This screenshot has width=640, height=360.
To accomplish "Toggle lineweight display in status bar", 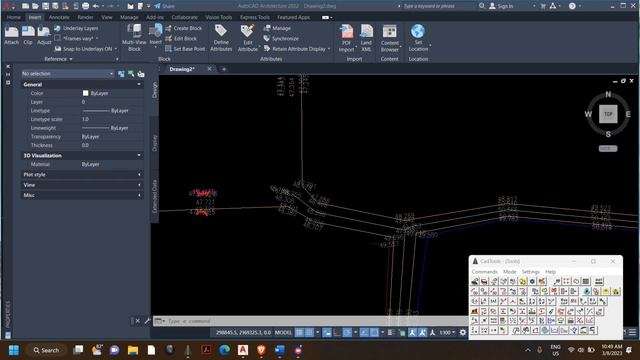I will click(x=391, y=333).
